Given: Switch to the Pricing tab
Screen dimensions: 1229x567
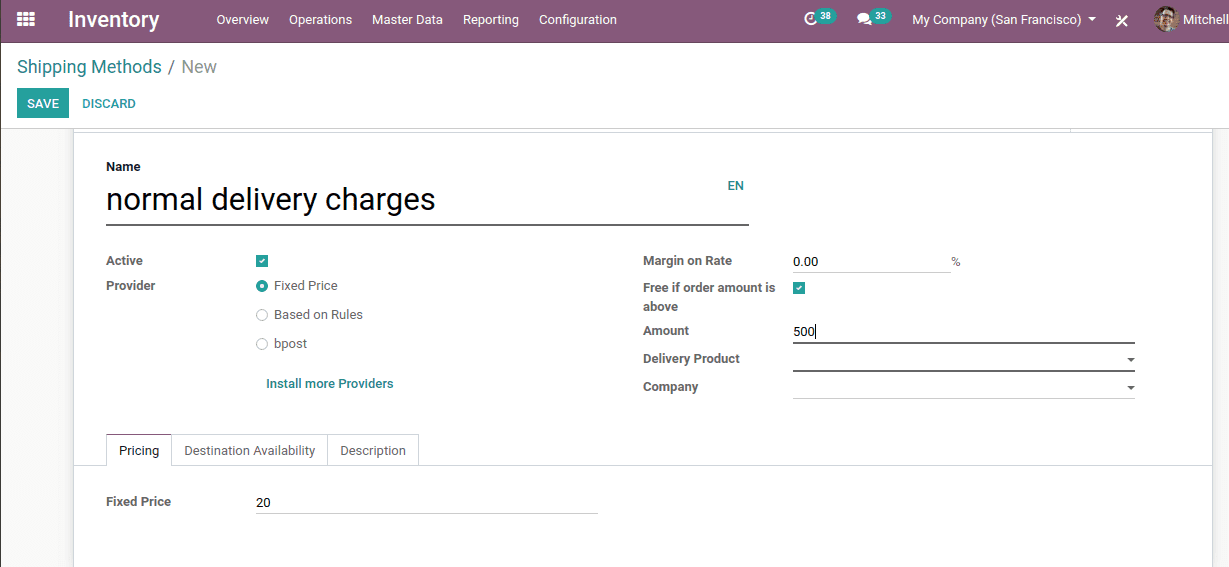Looking at the screenshot, I should [139, 450].
